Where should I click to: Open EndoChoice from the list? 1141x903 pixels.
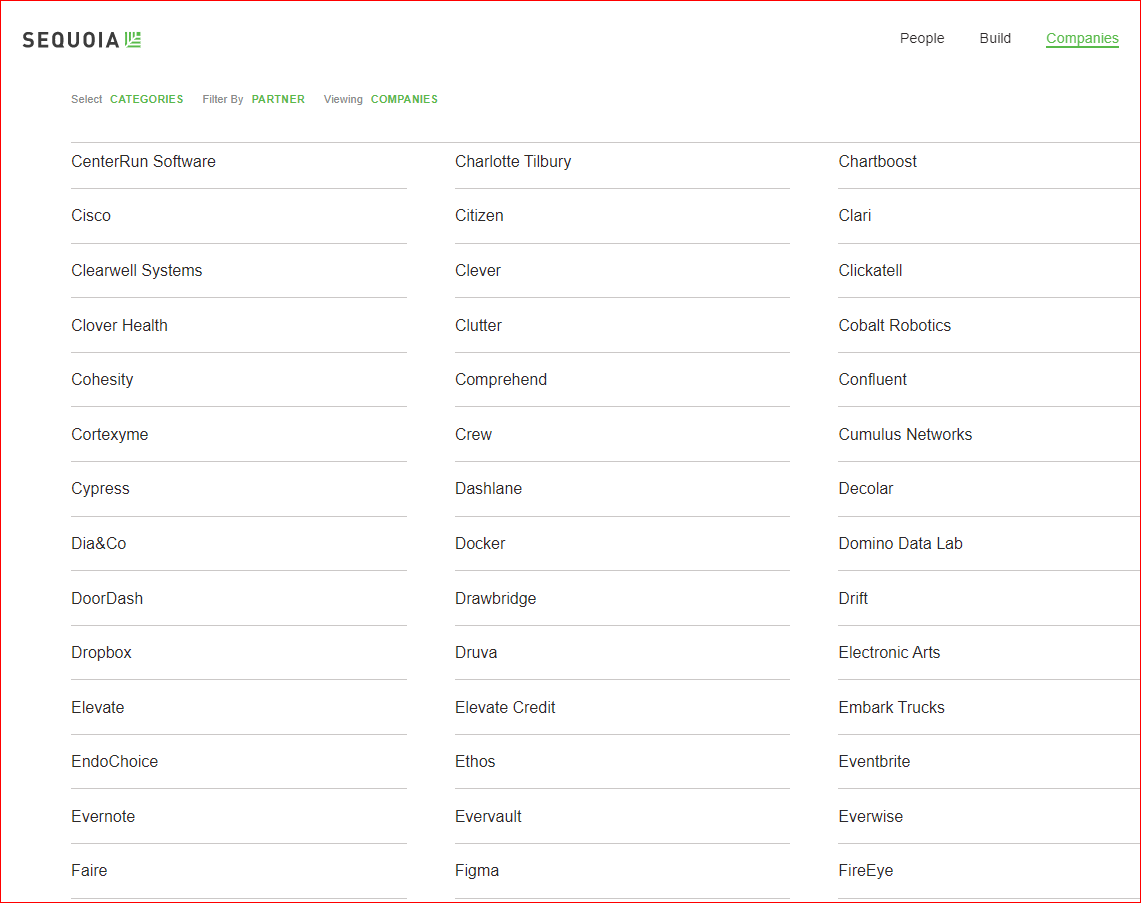114,762
